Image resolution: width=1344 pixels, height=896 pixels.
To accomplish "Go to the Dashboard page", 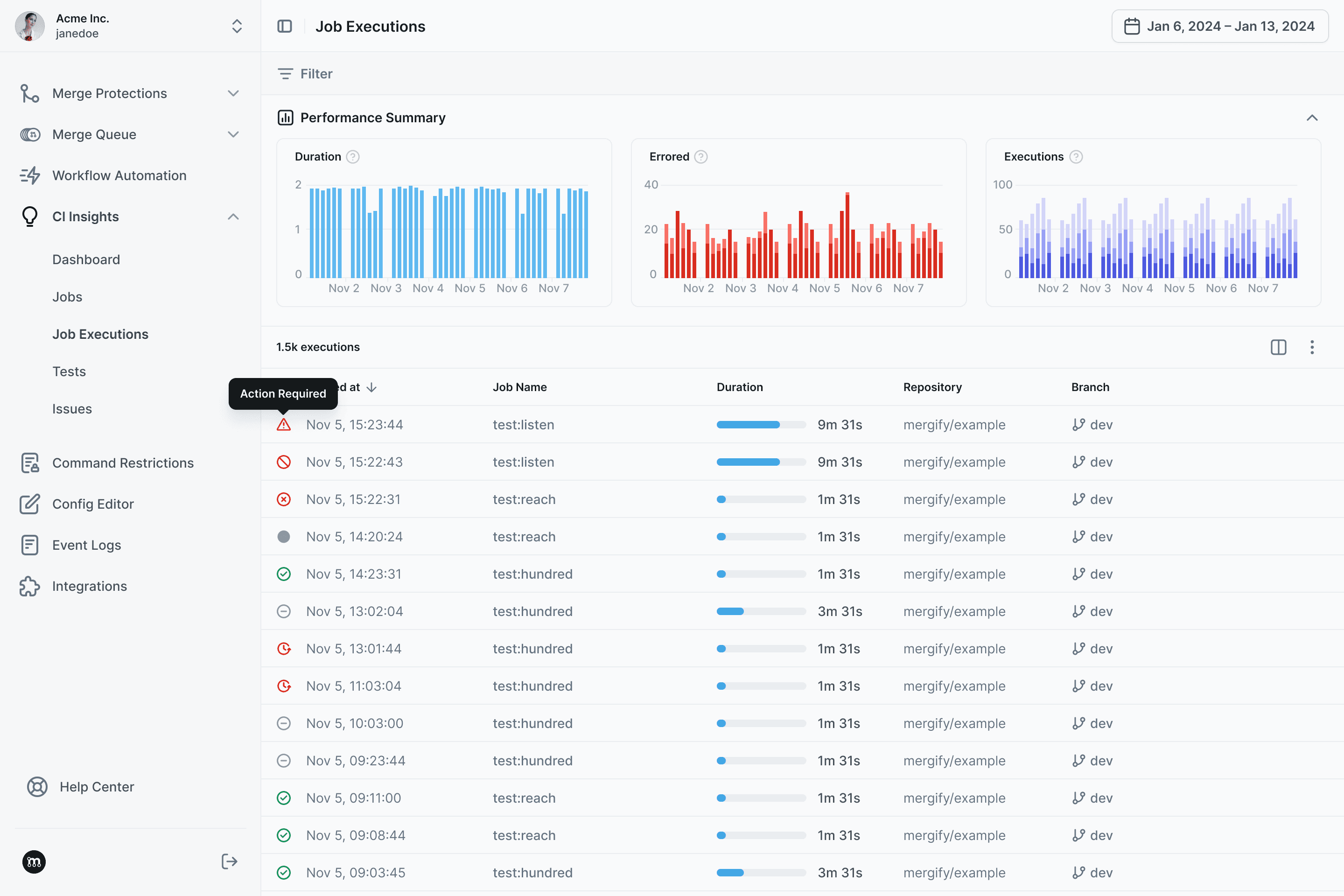I will coord(86,259).
